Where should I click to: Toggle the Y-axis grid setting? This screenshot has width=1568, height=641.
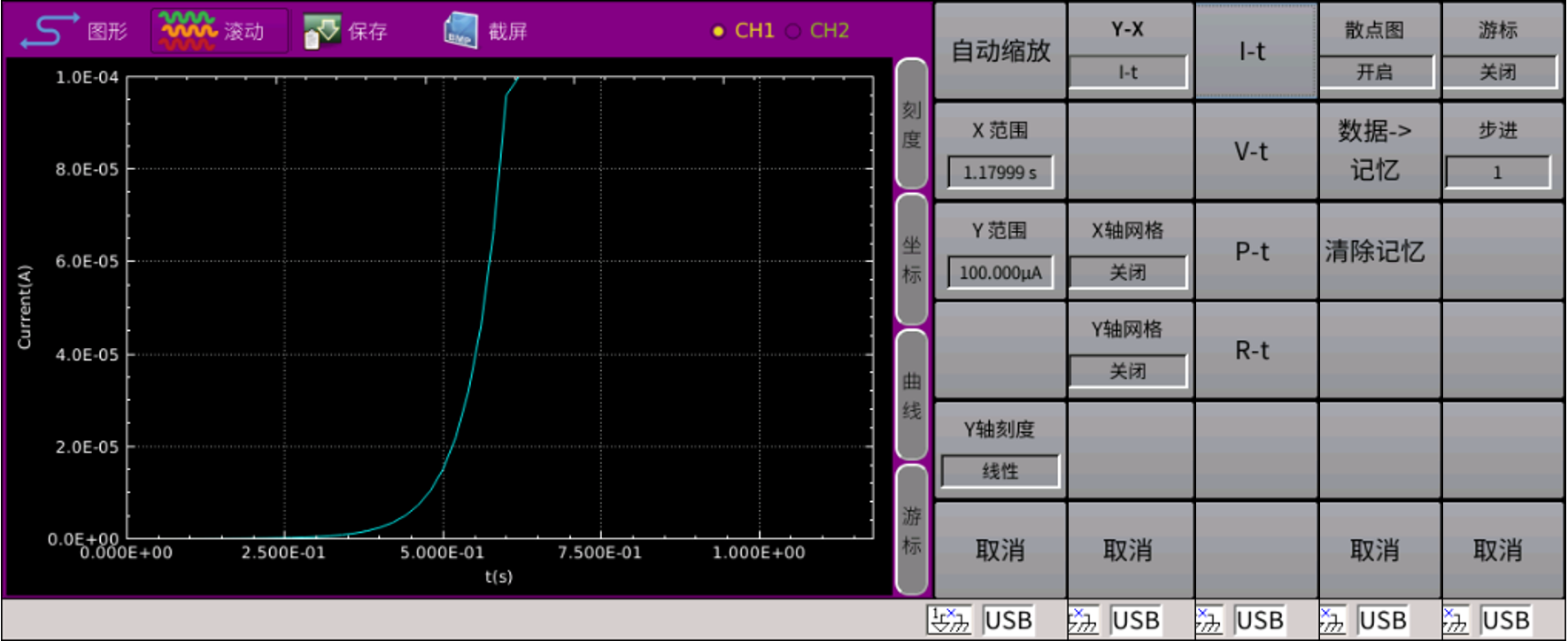click(1127, 371)
